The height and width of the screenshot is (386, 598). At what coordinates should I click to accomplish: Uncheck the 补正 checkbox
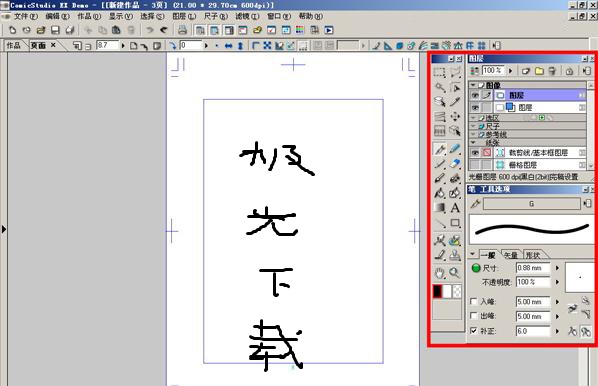[474, 331]
